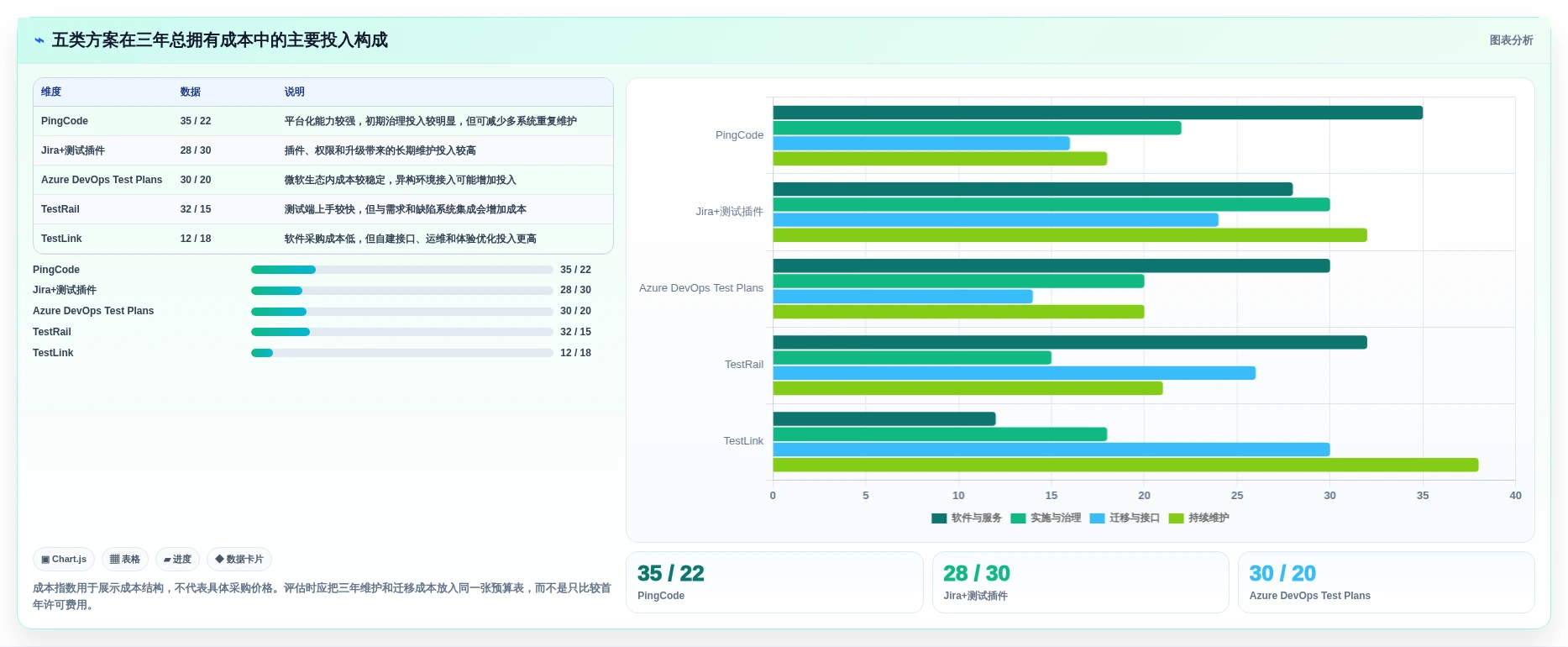The width and height of the screenshot is (1568, 647).
Task: Toggle the 软件与服务 legend swatch
Action: point(939,518)
